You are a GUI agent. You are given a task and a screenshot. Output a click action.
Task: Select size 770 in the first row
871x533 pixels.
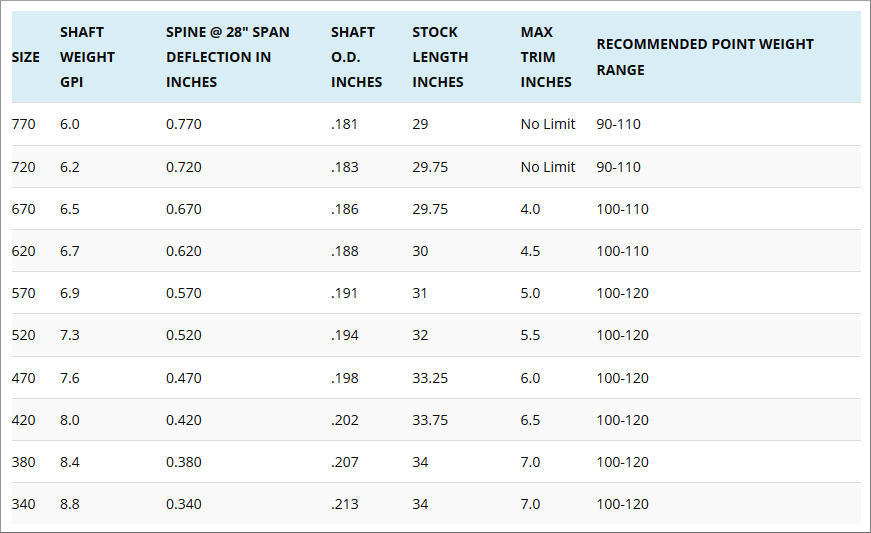pyautogui.click(x=23, y=124)
